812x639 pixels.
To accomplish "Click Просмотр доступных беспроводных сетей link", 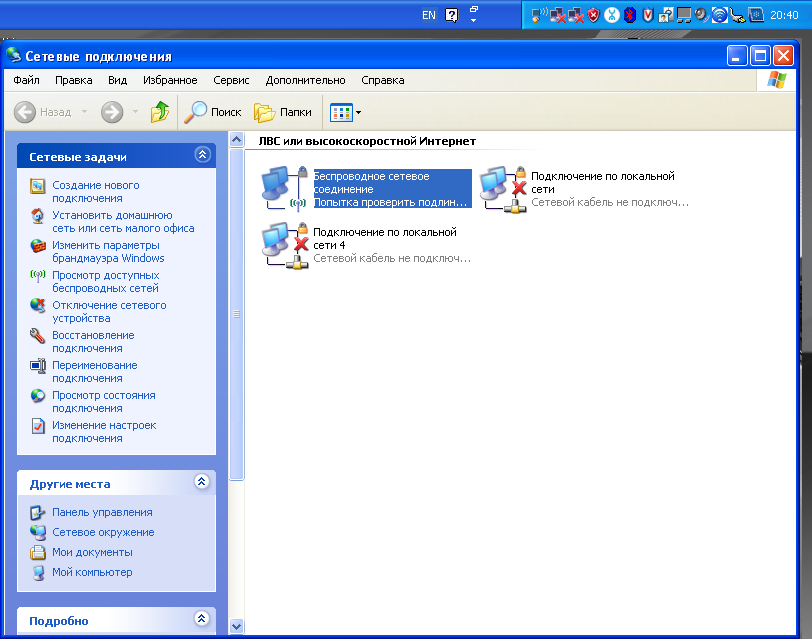I will click(x=106, y=282).
